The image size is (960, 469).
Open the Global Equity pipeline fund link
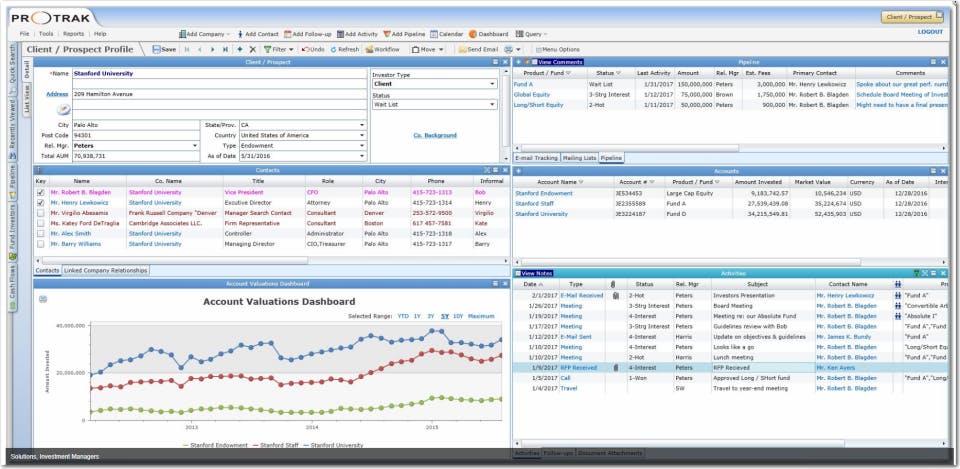coord(531,95)
